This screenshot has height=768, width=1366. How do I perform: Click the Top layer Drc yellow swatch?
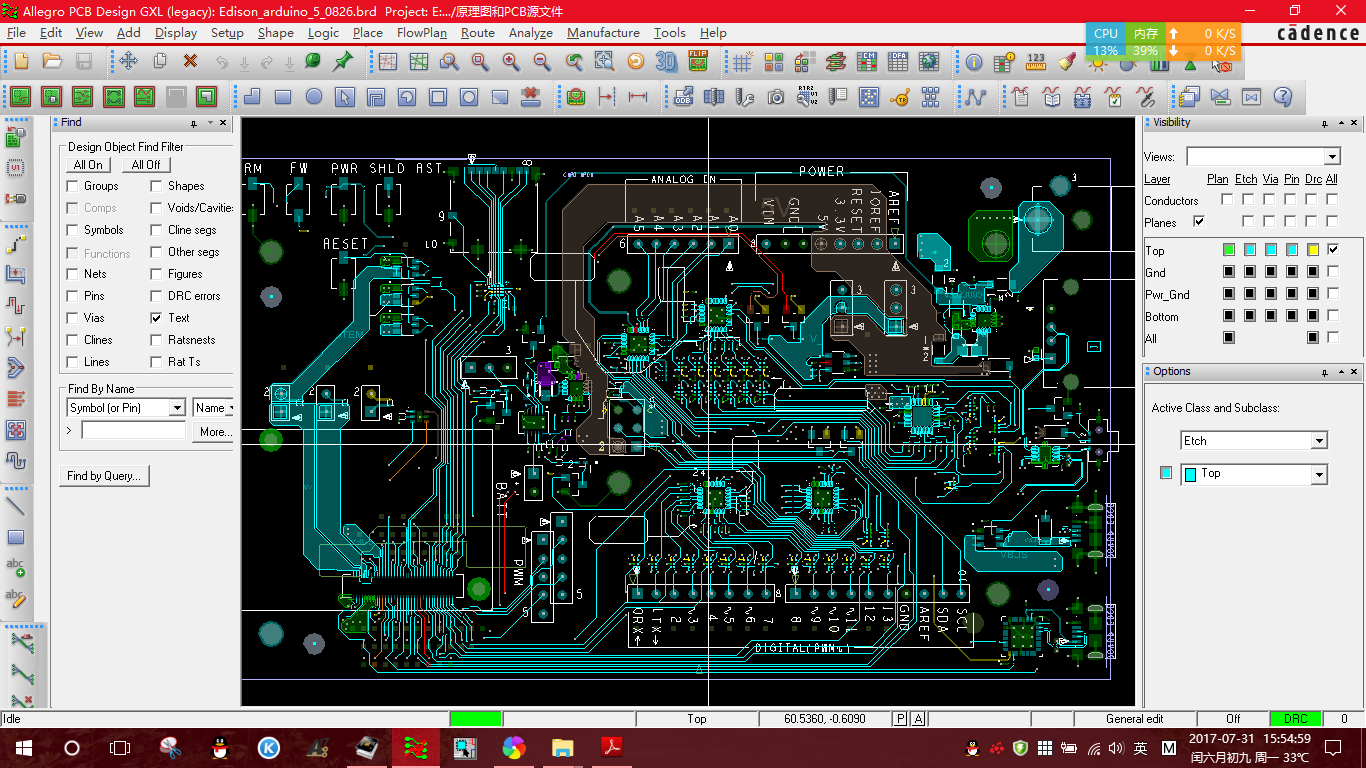(1313, 249)
